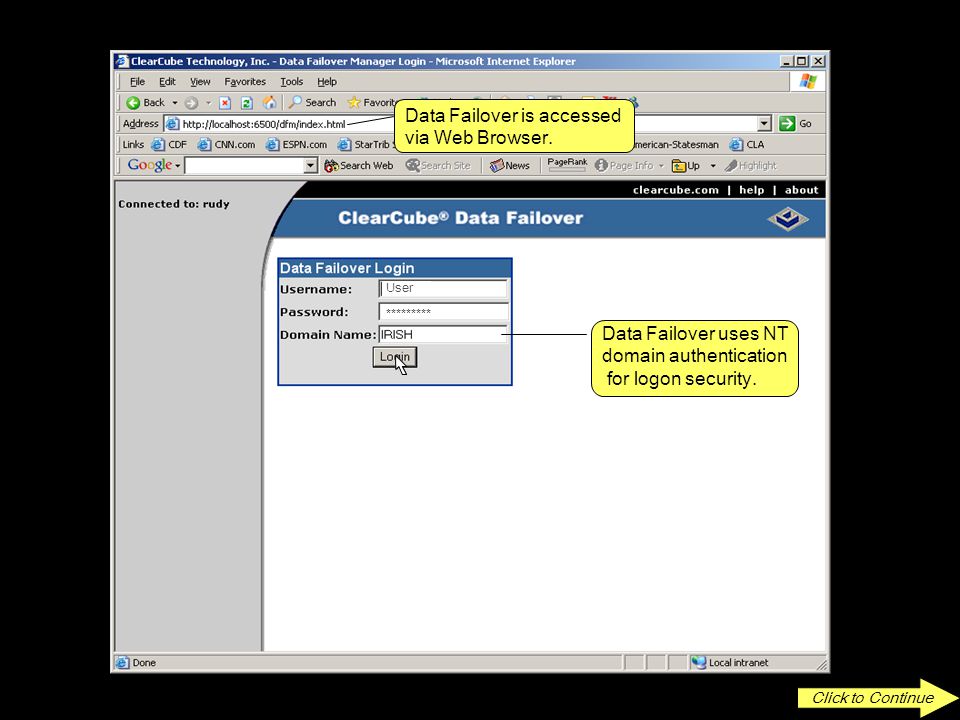Click the Search toolbar button
Viewport: 960px width, 720px height.
[312, 102]
